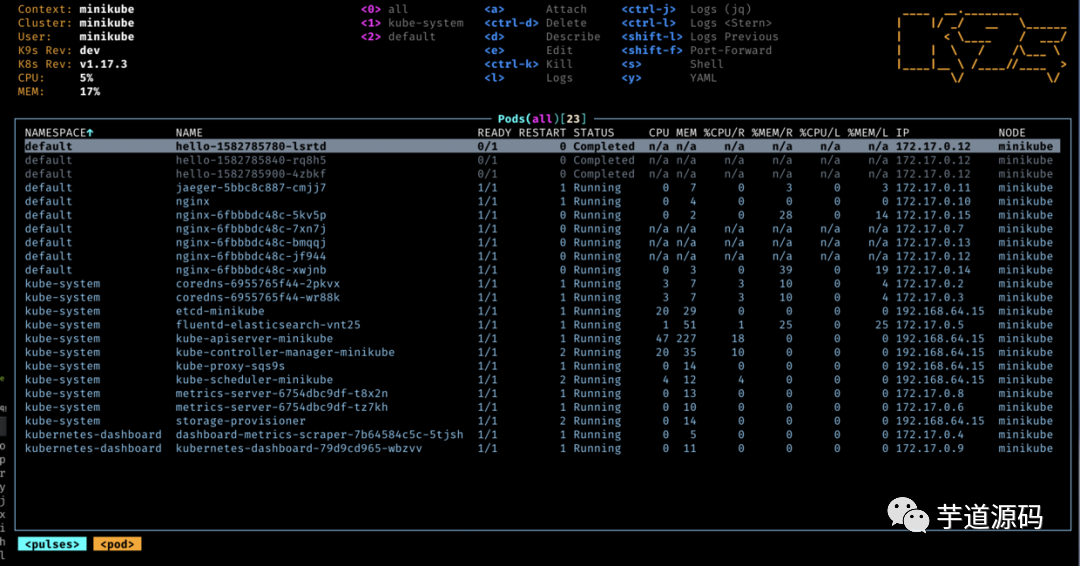Select pod hello-1582785900-4zbkf

point(542,174)
